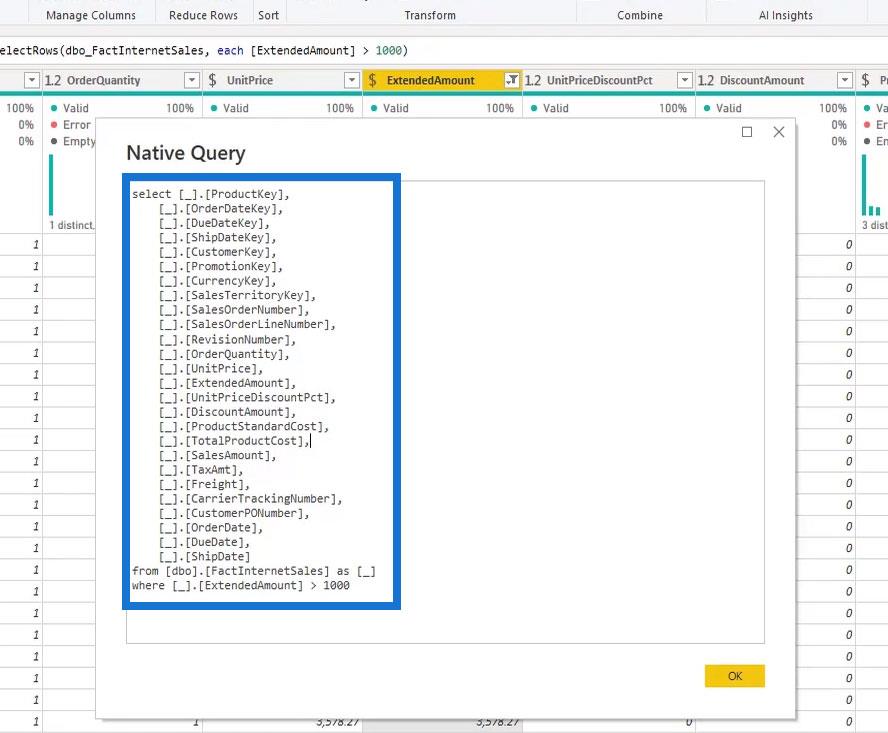
Task: Click the Manage Columns ribbon group label
Action: point(91,15)
